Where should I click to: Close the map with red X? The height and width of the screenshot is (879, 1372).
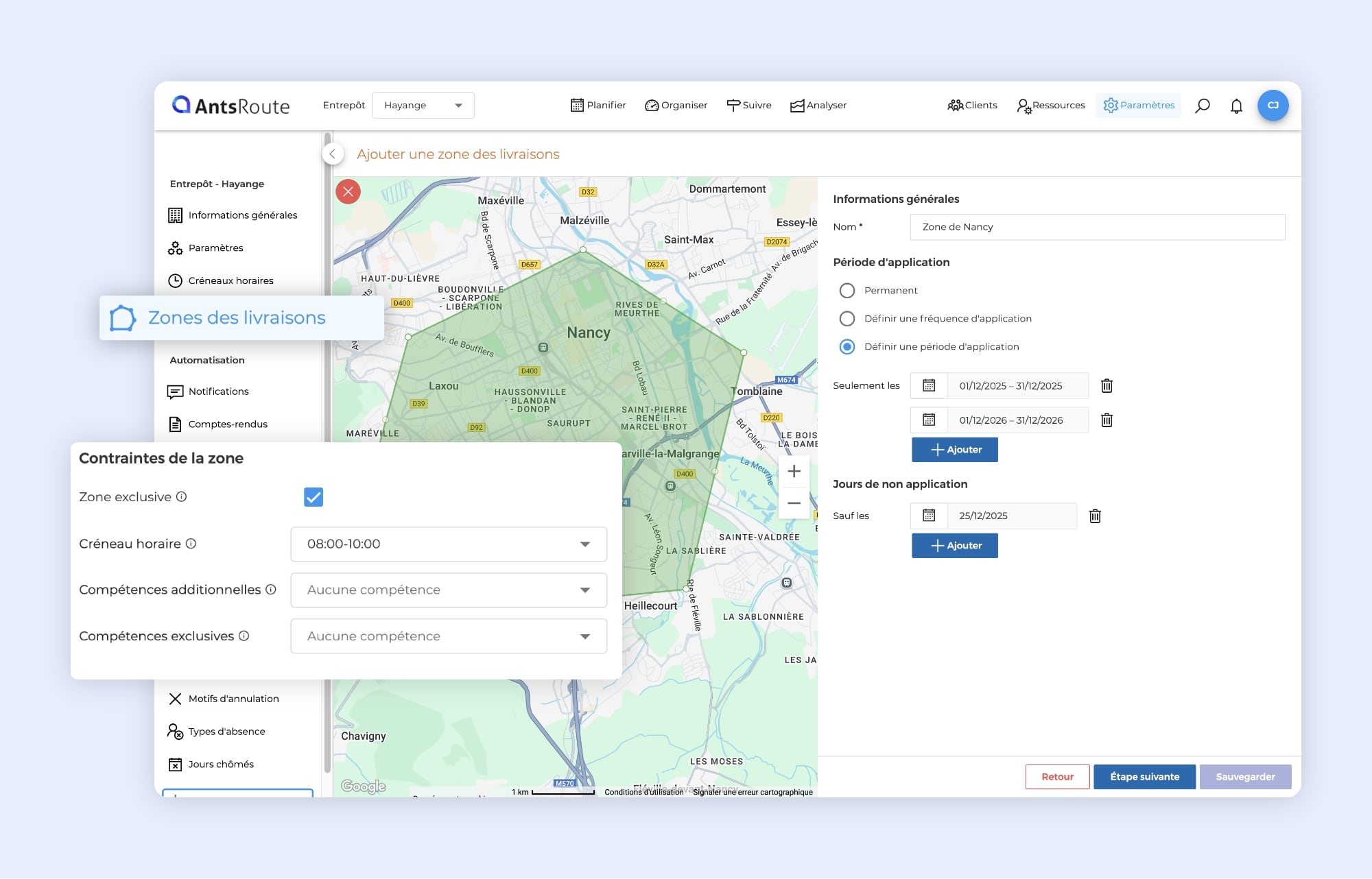[348, 191]
